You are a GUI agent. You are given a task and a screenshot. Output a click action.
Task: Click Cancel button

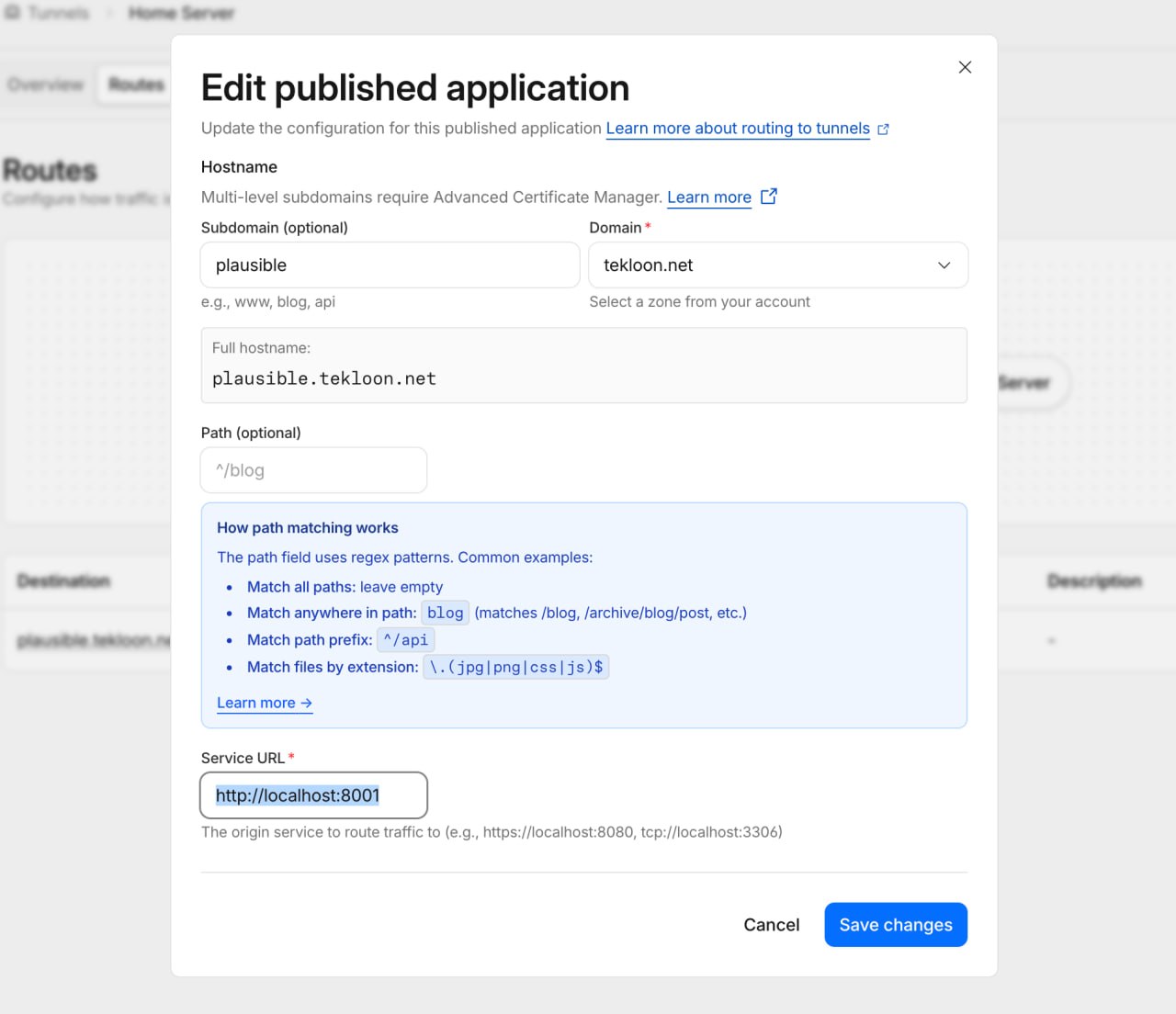point(771,925)
